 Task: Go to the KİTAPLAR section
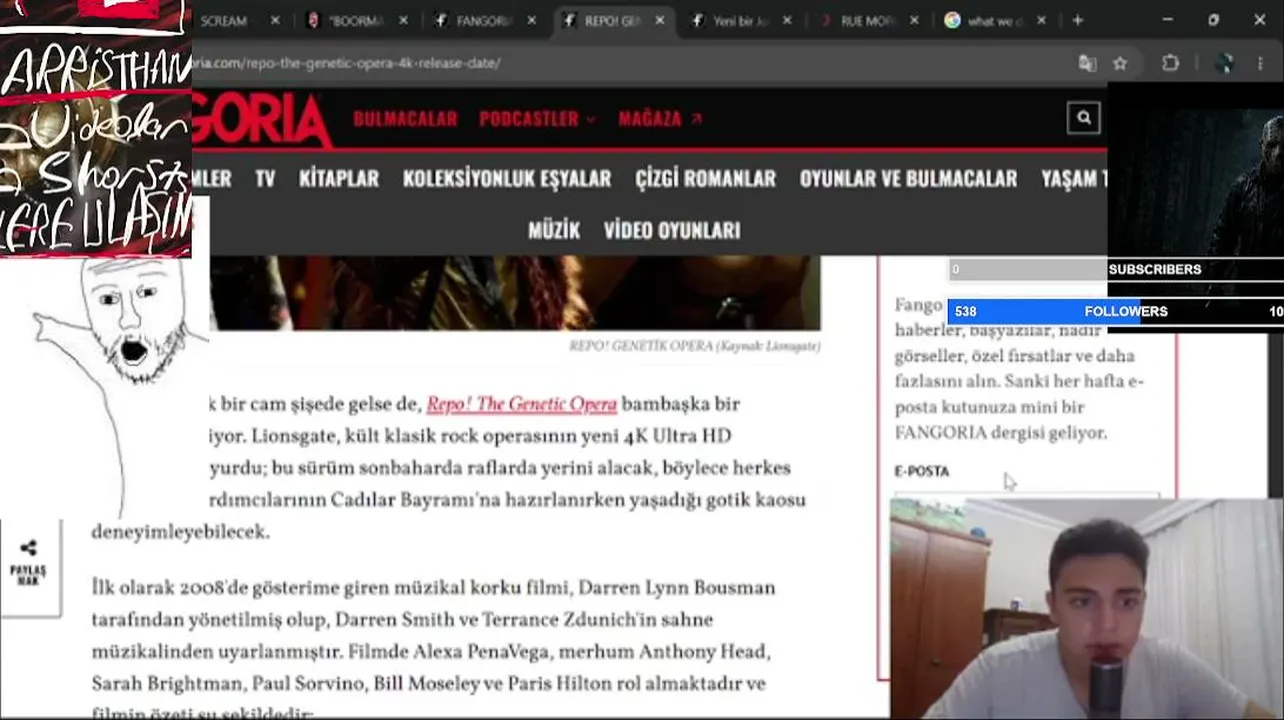pos(339,178)
